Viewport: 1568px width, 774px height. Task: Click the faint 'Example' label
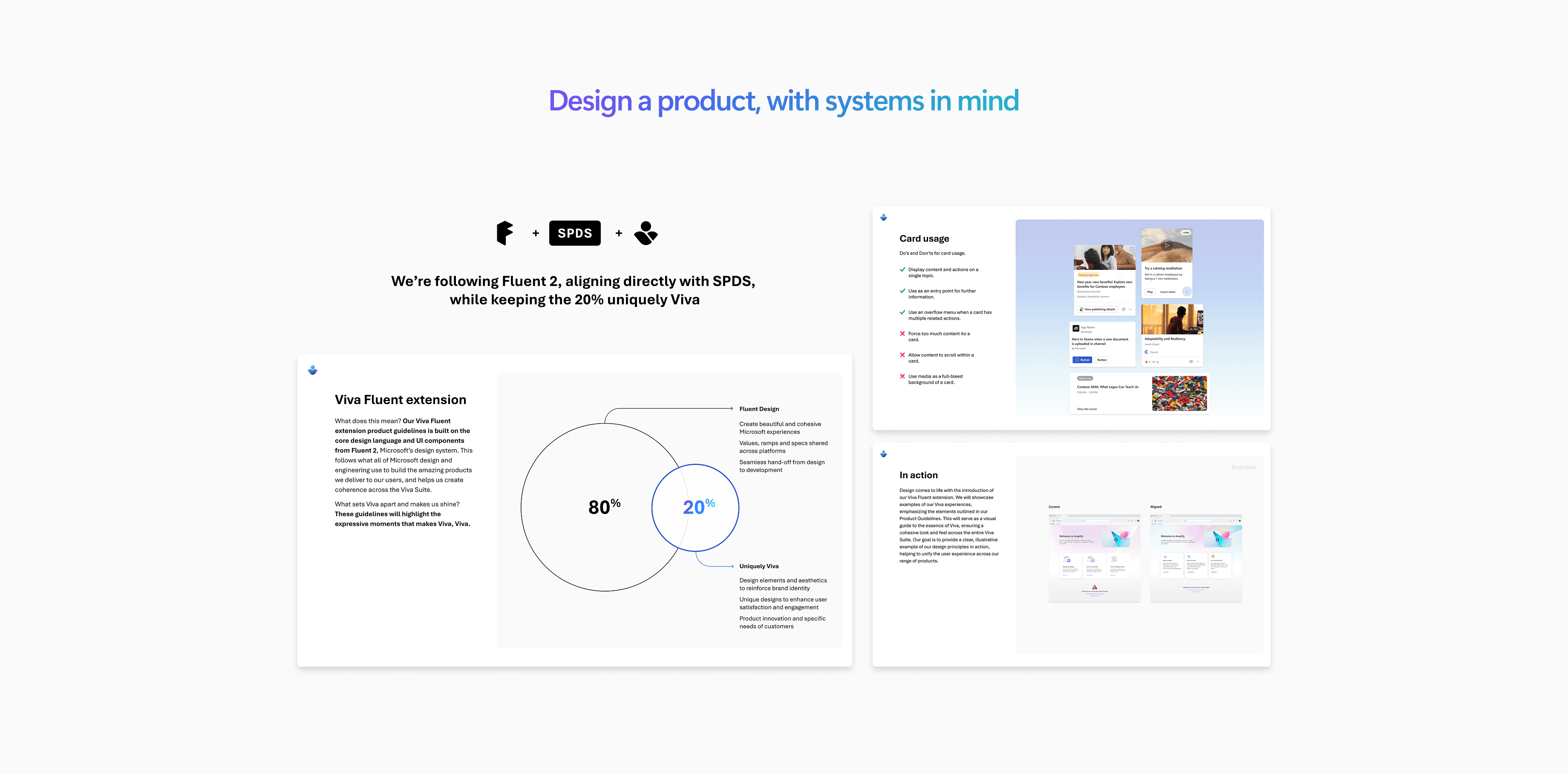[x=1244, y=467]
